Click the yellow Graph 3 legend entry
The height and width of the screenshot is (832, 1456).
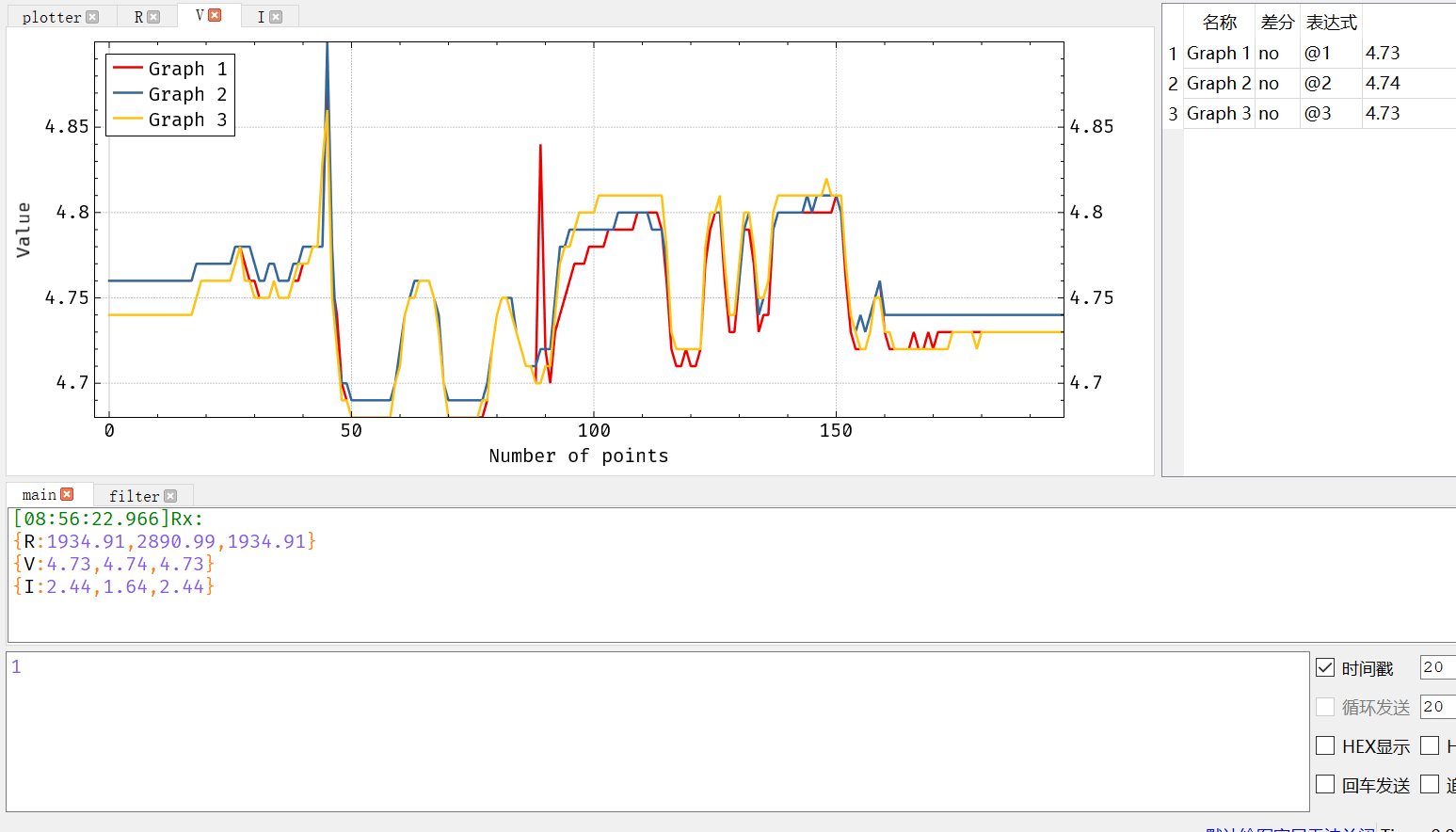tap(170, 120)
